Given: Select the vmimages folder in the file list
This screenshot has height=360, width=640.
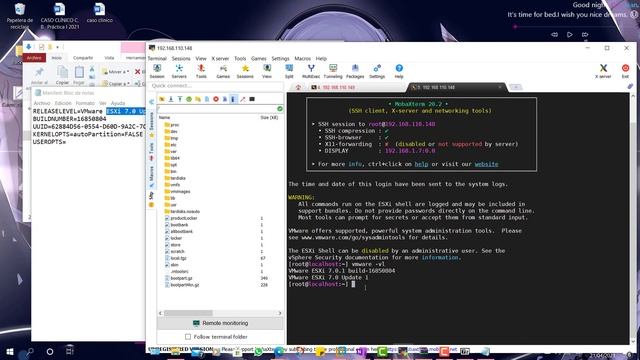Looking at the screenshot, I should (x=177, y=191).
